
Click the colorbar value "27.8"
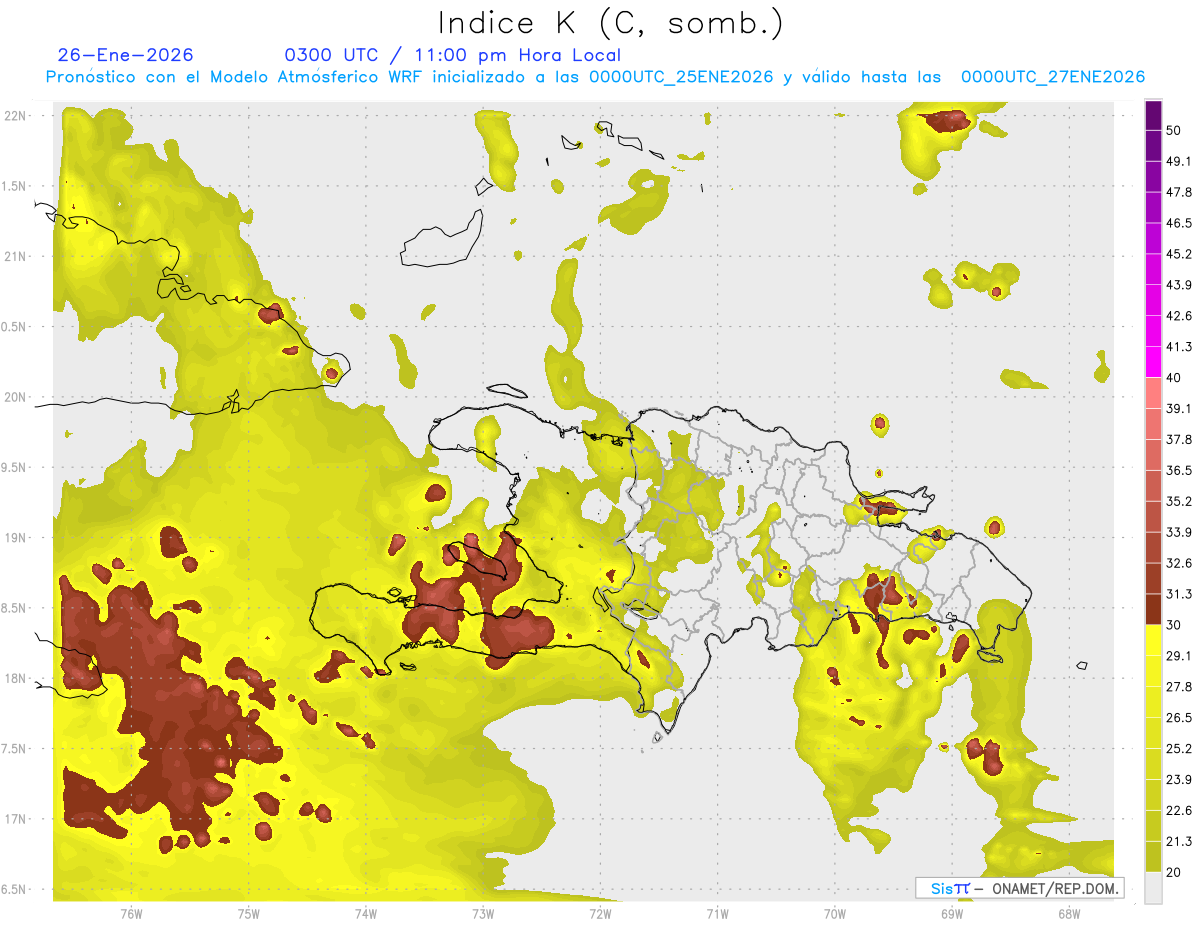click(1179, 687)
